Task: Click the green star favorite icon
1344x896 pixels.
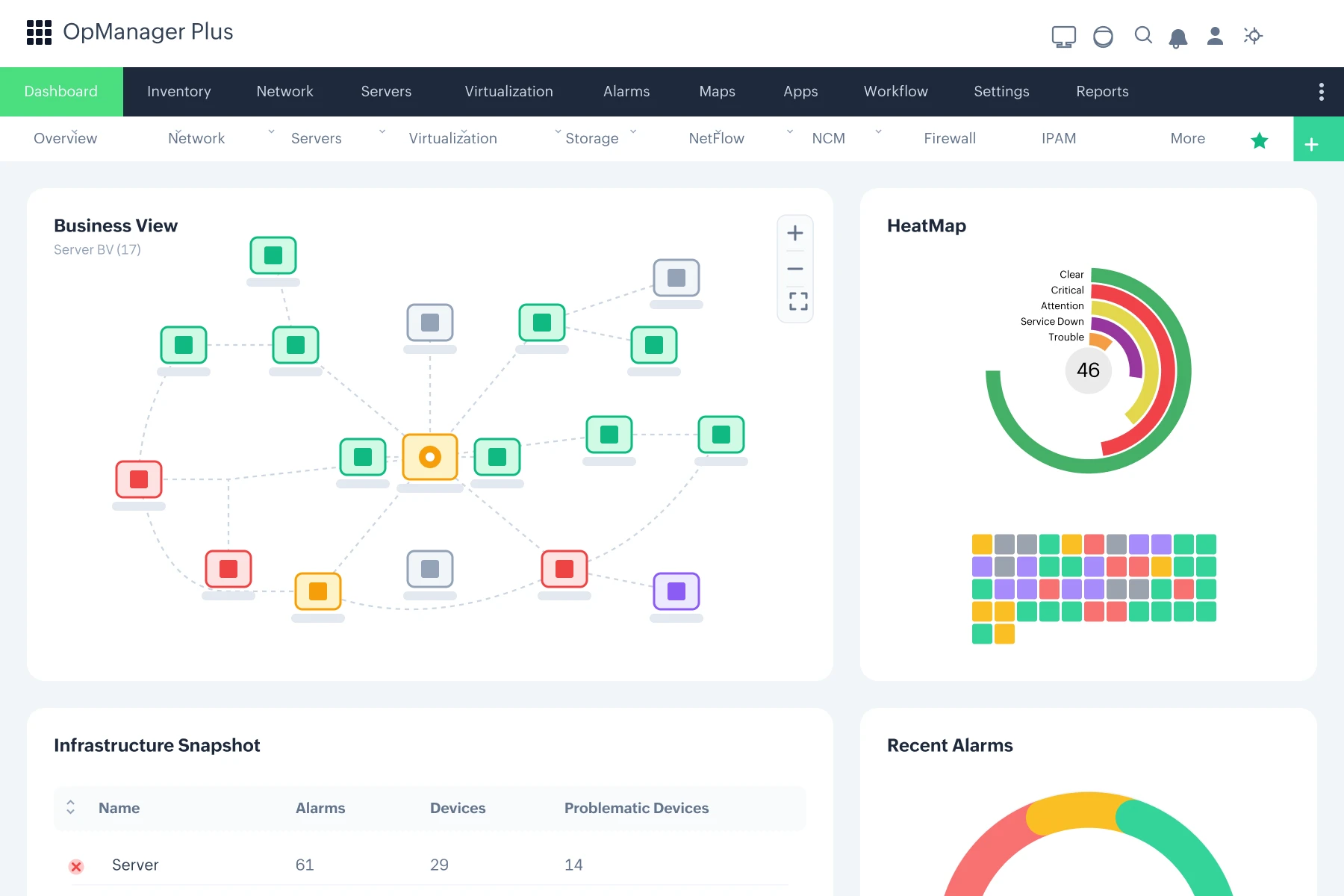Action: click(1260, 140)
